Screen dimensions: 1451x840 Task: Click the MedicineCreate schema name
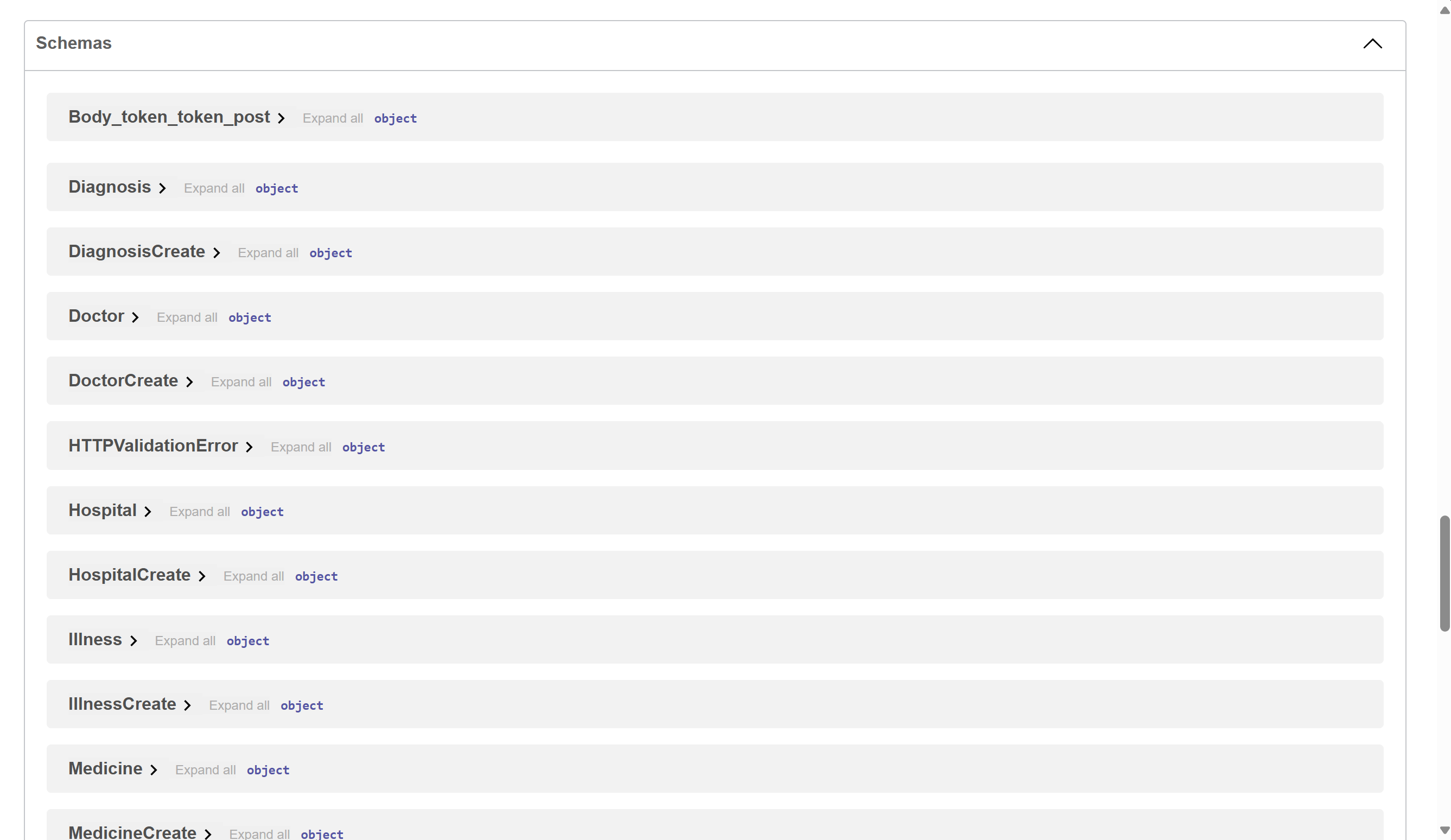pyautogui.click(x=132, y=832)
